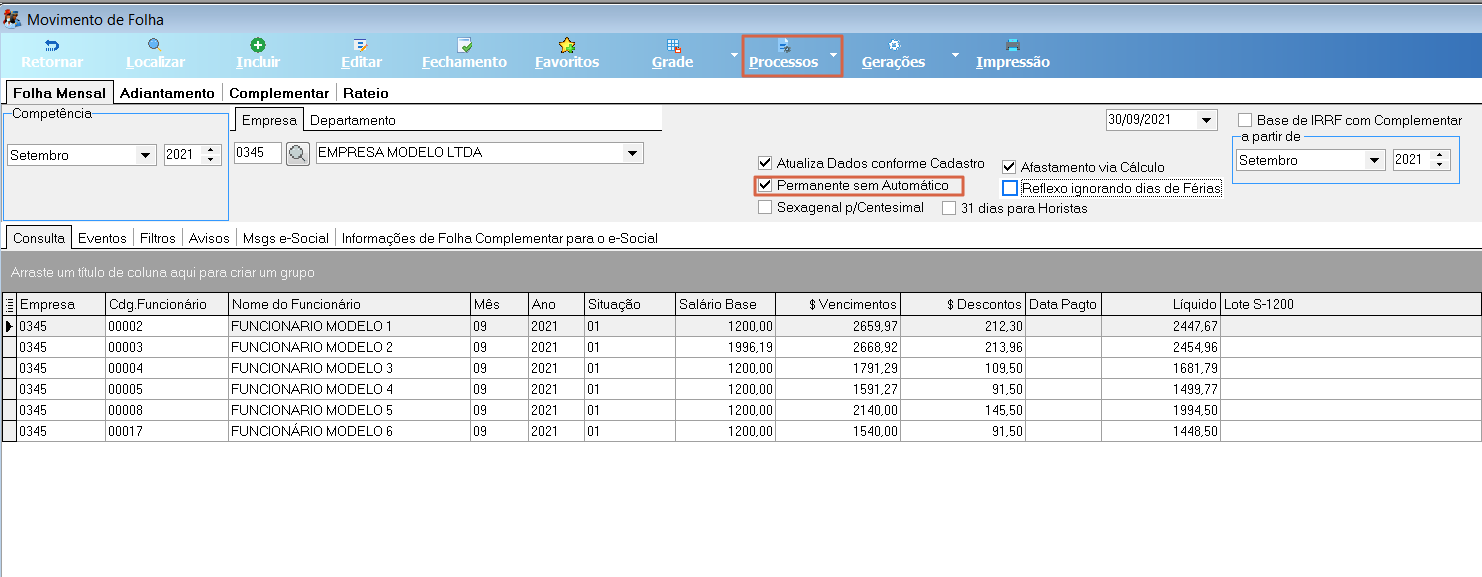The height and width of the screenshot is (577, 1482).
Task: Switch to Complementar tab
Action: [x=279, y=92]
